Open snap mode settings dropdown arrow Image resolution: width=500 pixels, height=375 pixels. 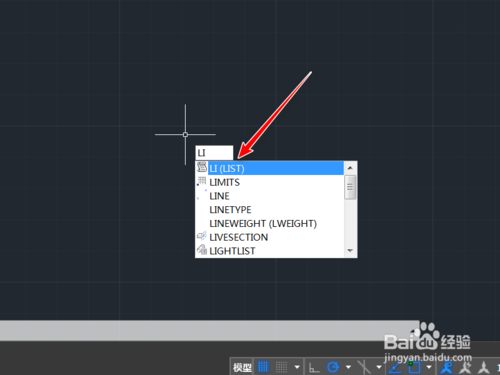tap(297, 367)
